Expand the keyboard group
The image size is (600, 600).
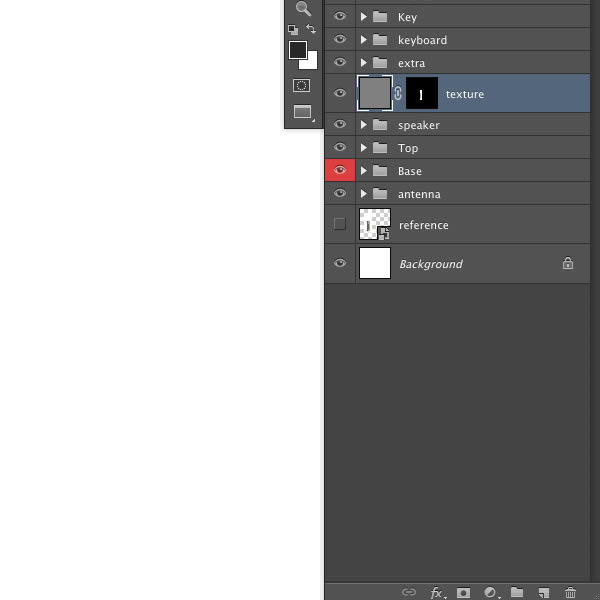click(364, 40)
